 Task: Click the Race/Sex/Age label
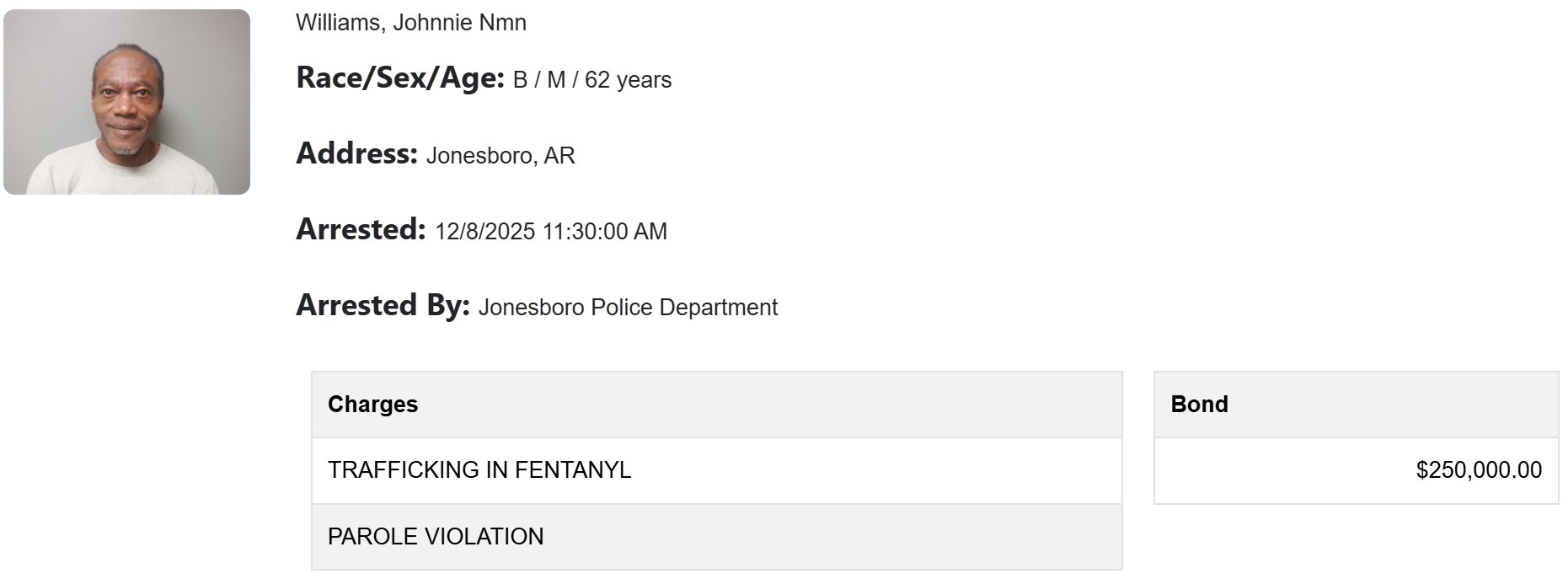pyautogui.click(x=399, y=78)
